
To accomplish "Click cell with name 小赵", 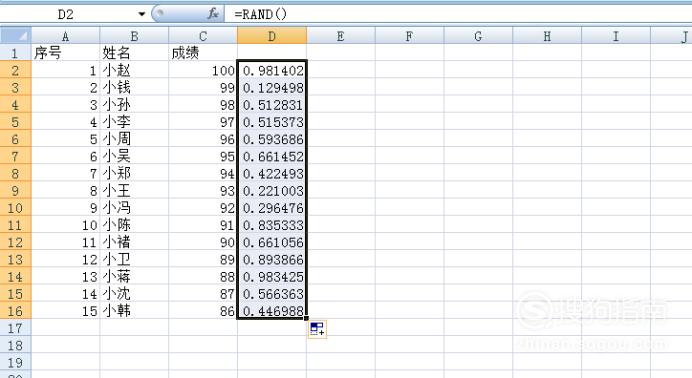I will [134, 70].
